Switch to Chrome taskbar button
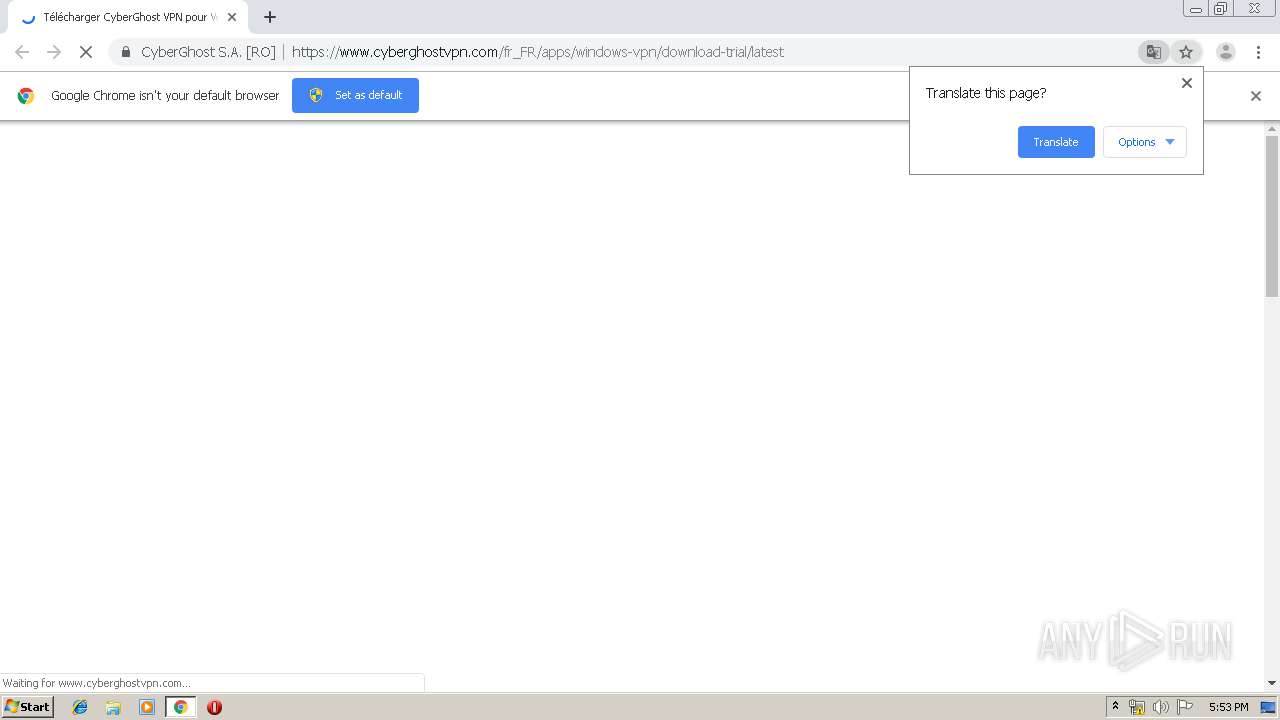 [x=181, y=707]
